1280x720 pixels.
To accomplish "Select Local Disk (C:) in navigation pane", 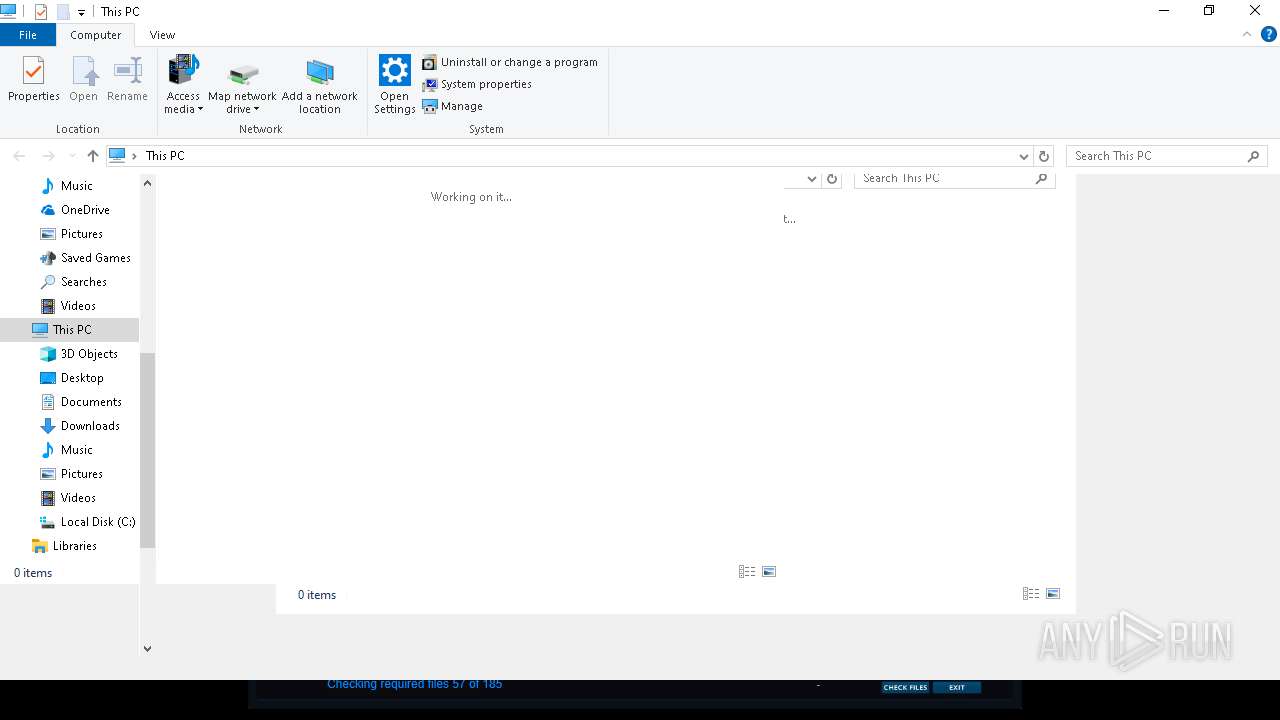I will coord(96,522).
